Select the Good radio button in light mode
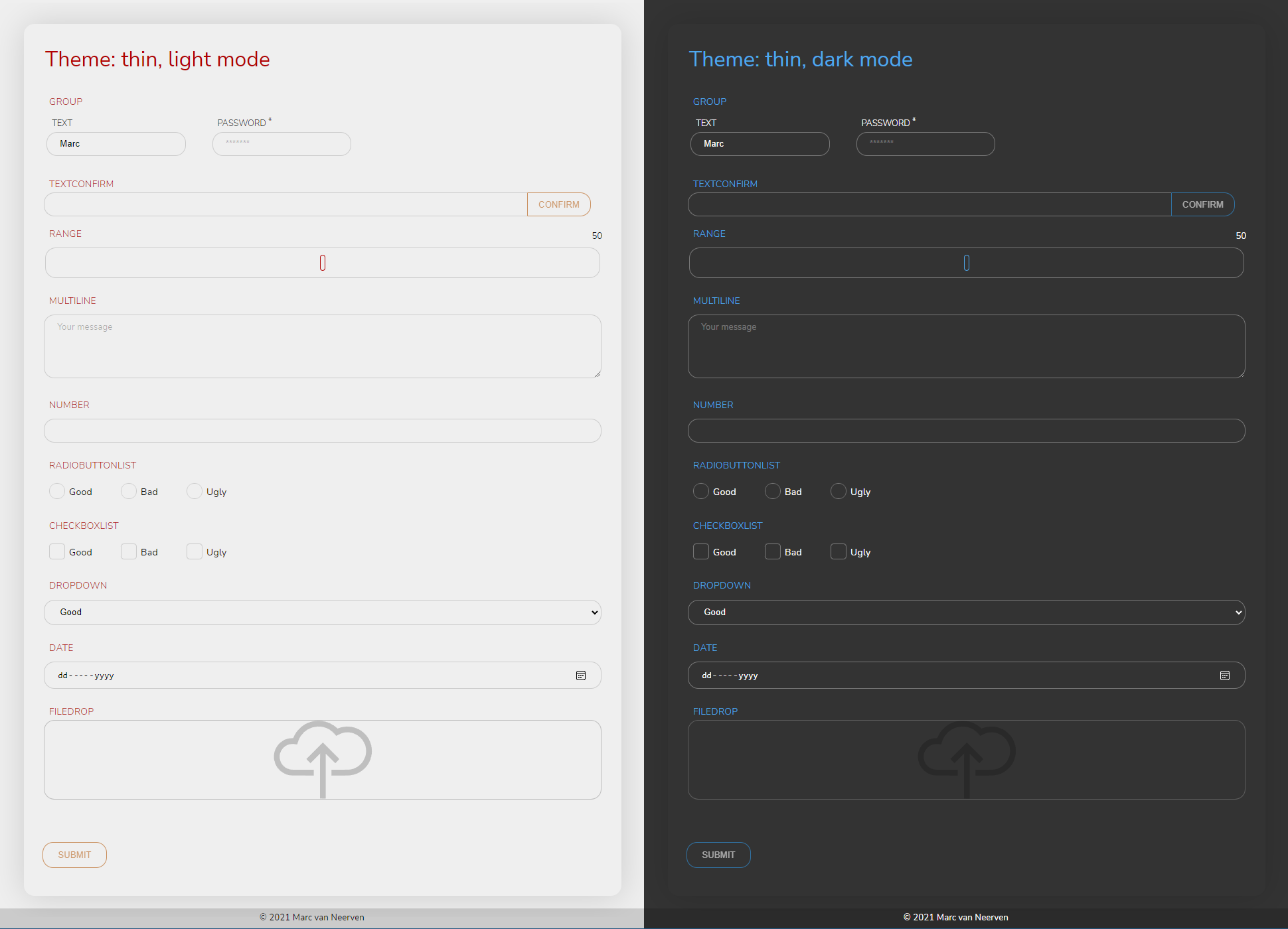Image resolution: width=1288 pixels, height=929 pixels. [x=57, y=491]
